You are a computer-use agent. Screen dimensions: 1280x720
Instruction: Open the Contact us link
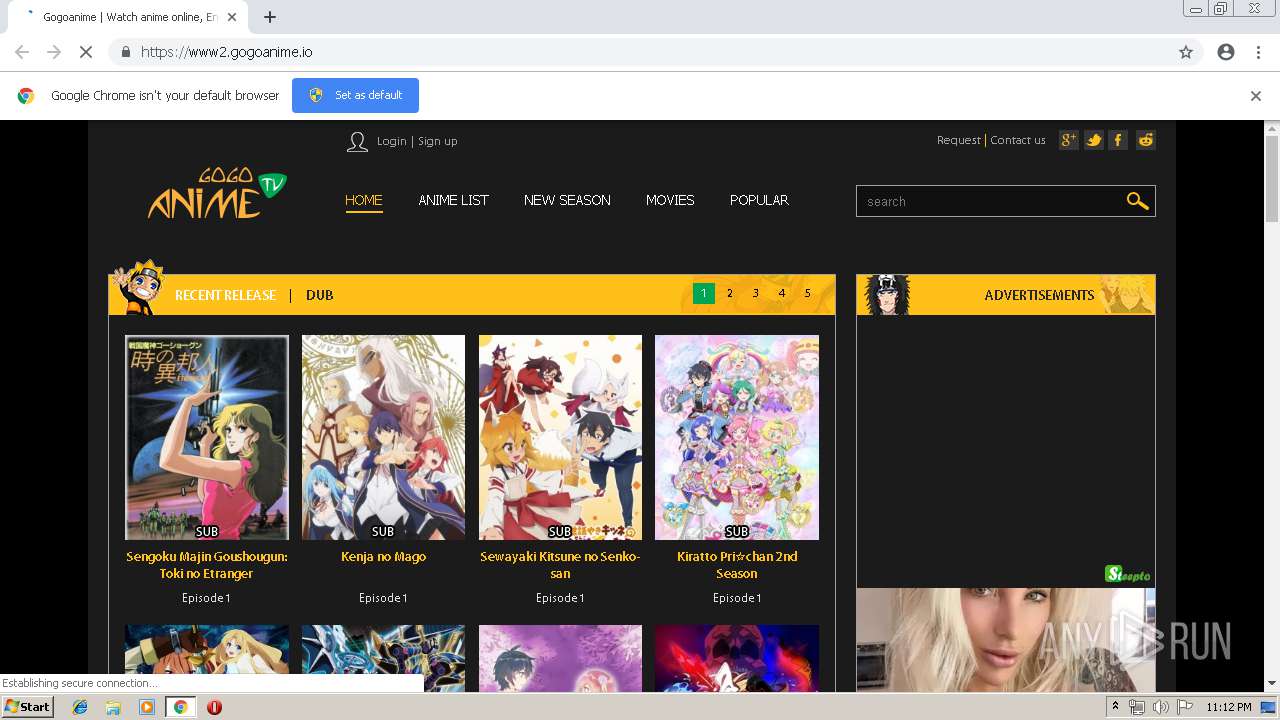click(1018, 140)
